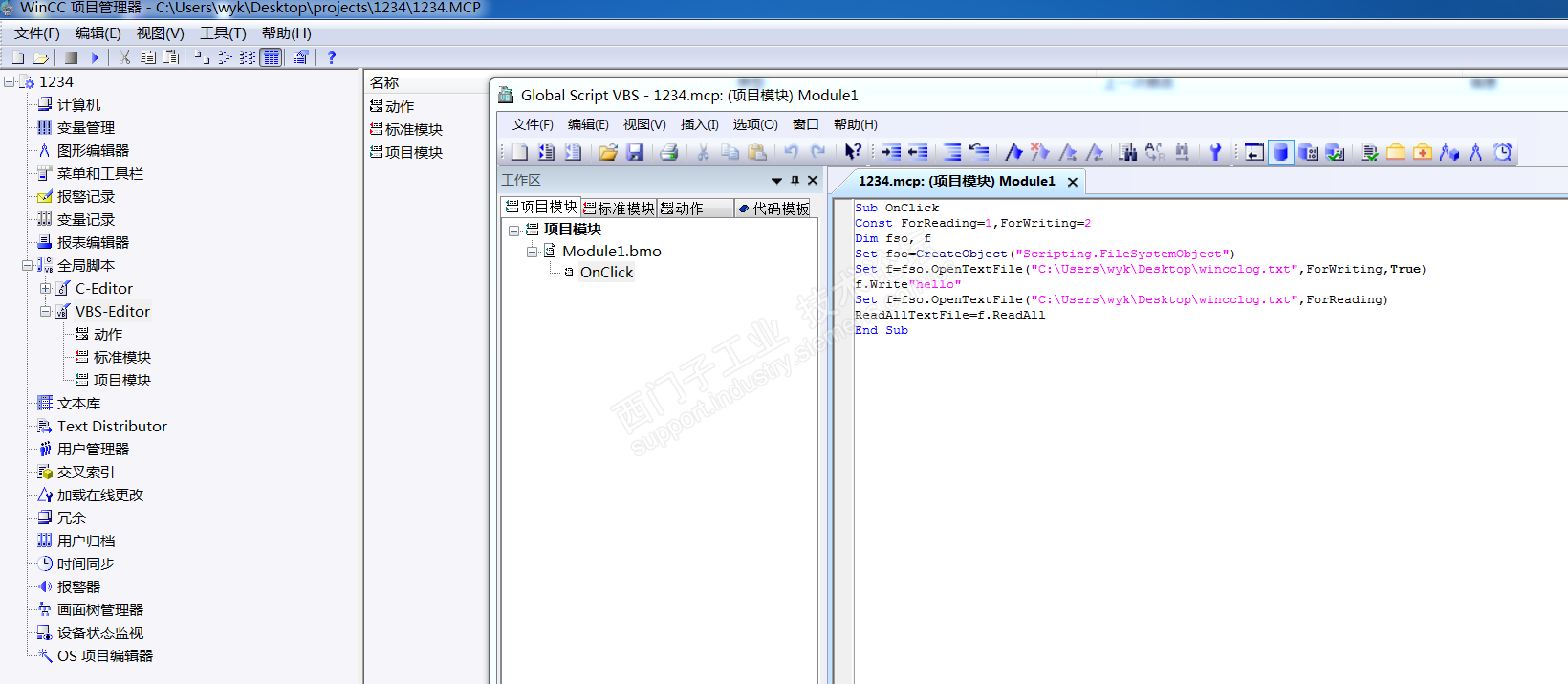Select 图形编辑器 in project tree
1568x684 pixels.
click(93, 151)
